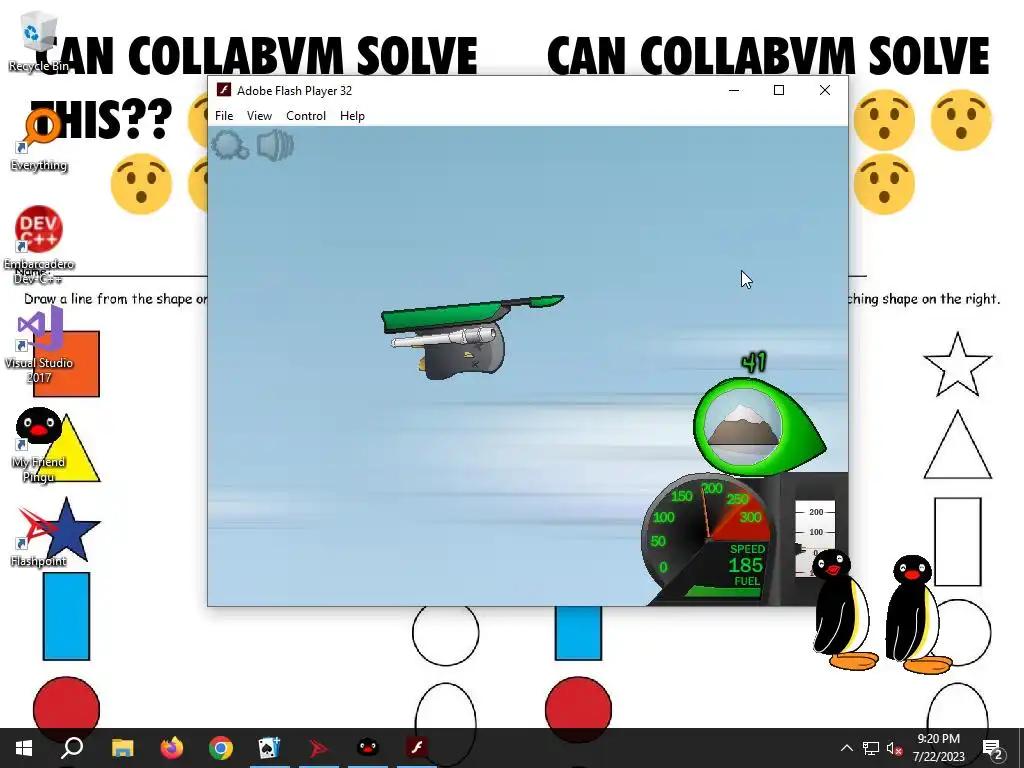Click the game quality gear icon
This screenshot has height=768, width=1024.
230,145
